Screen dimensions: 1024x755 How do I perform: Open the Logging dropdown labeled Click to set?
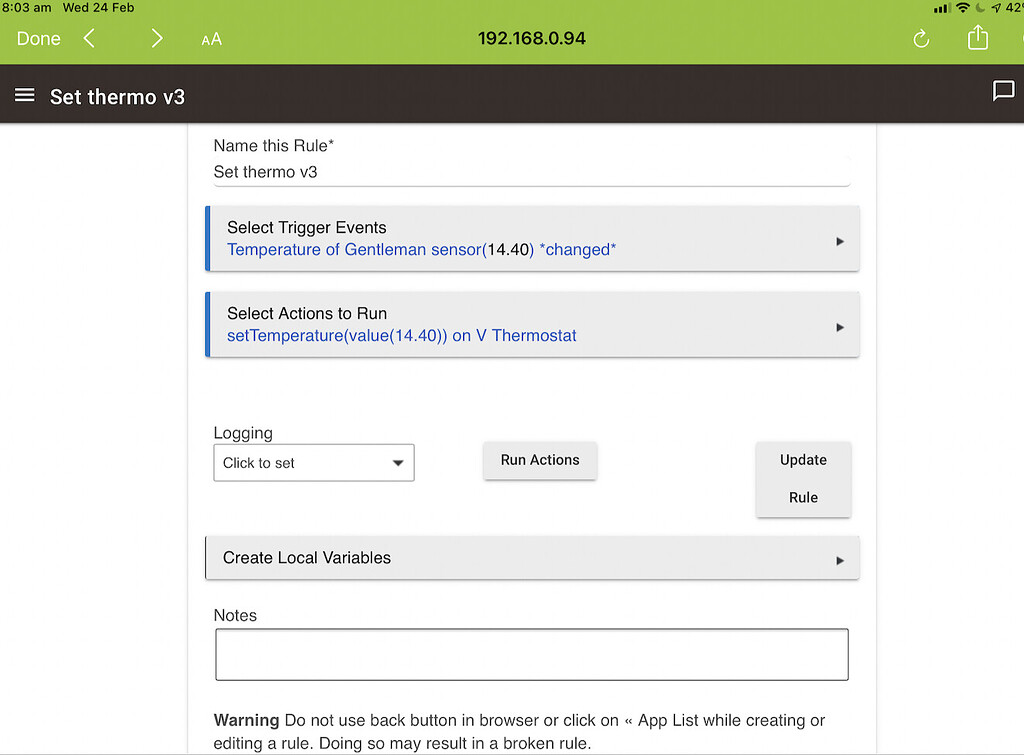pos(313,462)
